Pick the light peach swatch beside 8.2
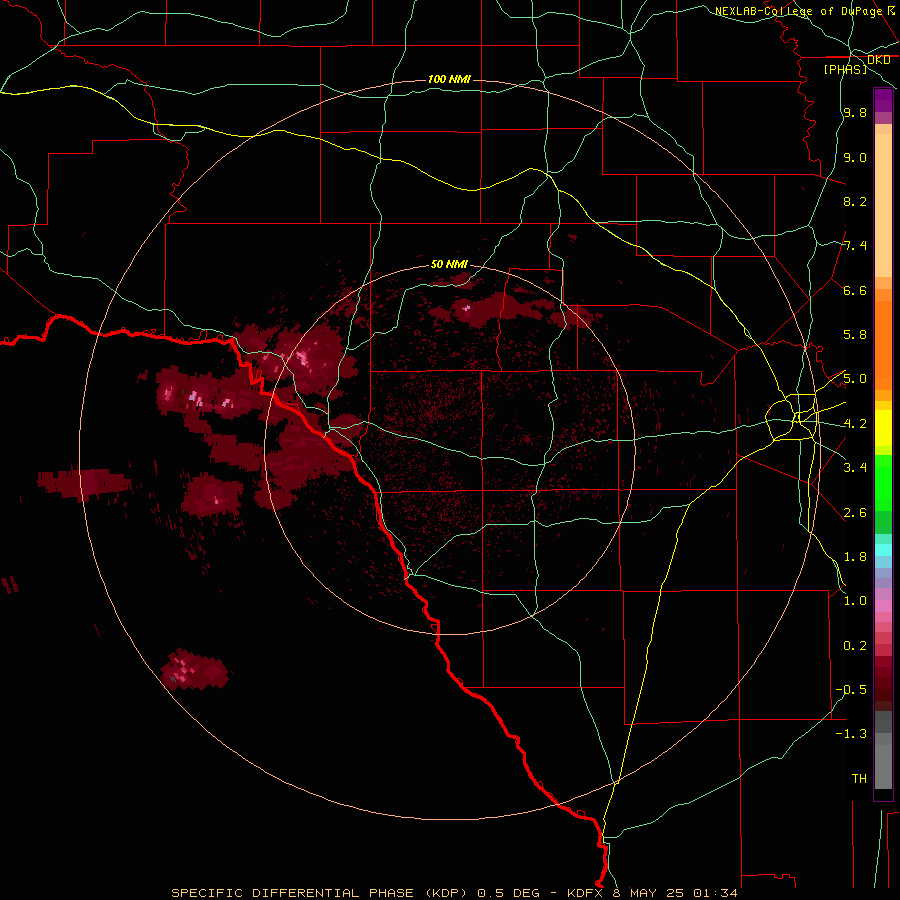Viewport: 900px width, 900px height. tap(883, 205)
